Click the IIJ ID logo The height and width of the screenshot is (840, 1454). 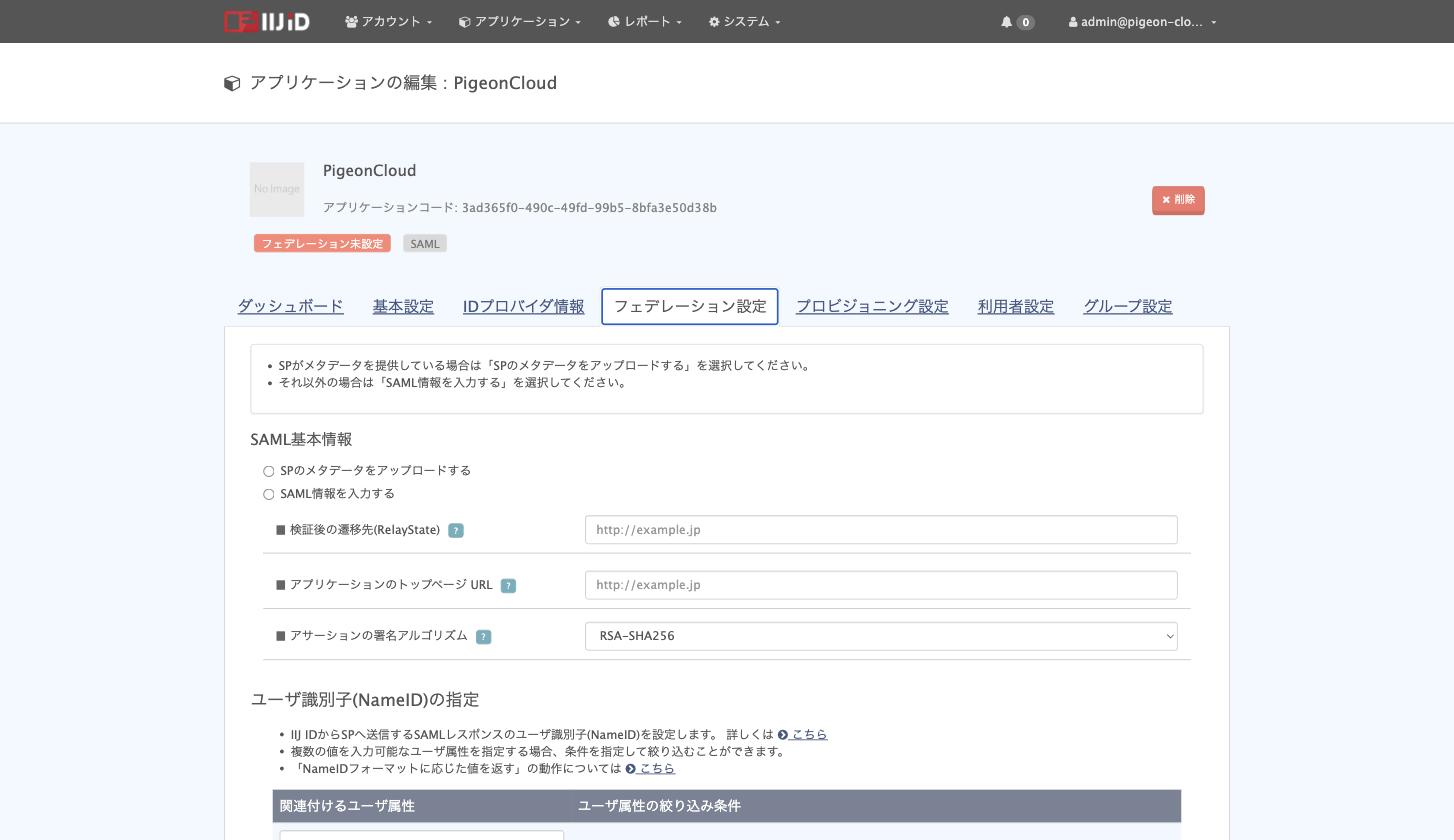267,21
